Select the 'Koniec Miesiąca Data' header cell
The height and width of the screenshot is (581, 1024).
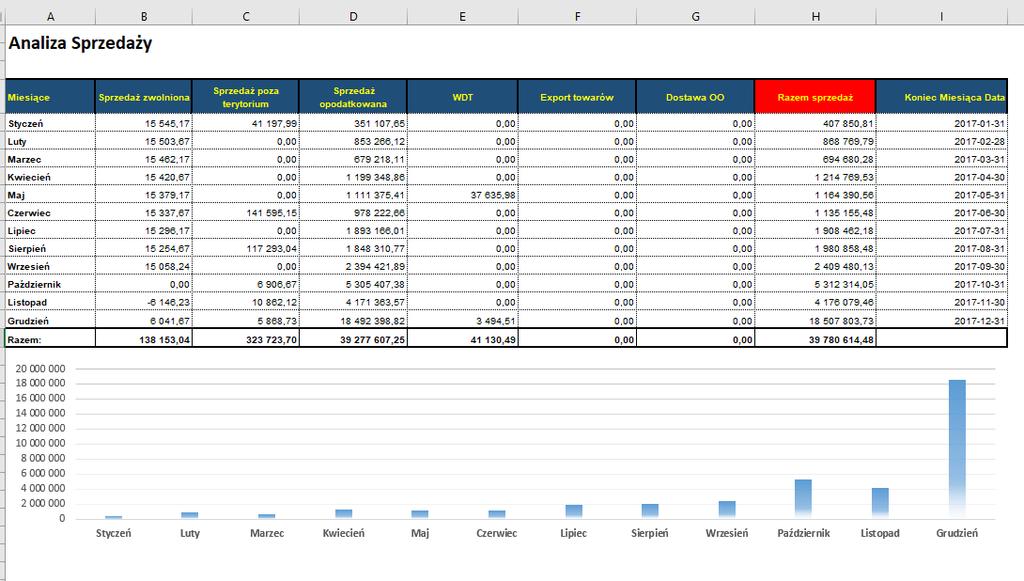(x=942, y=97)
